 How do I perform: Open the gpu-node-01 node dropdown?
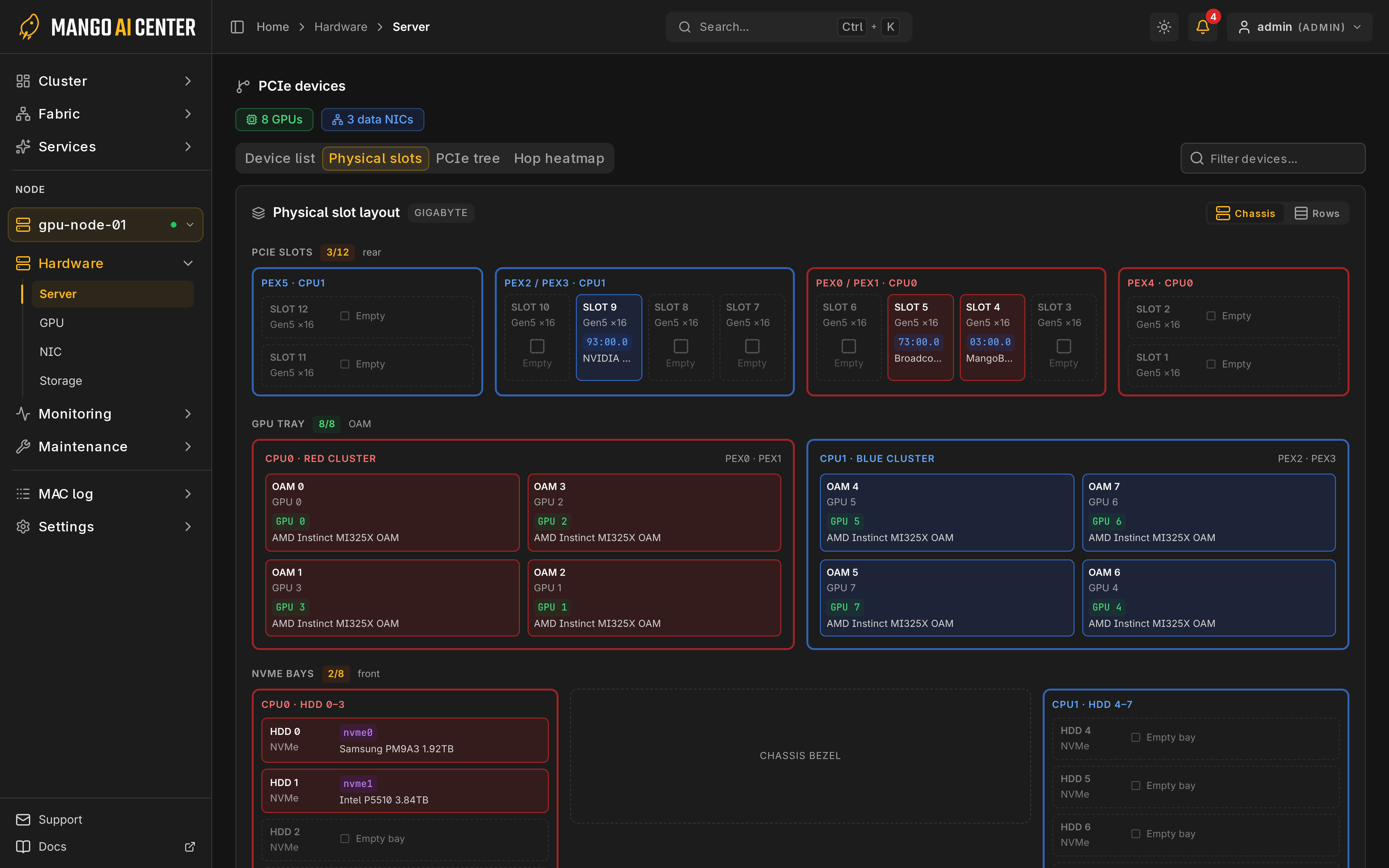click(105, 225)
